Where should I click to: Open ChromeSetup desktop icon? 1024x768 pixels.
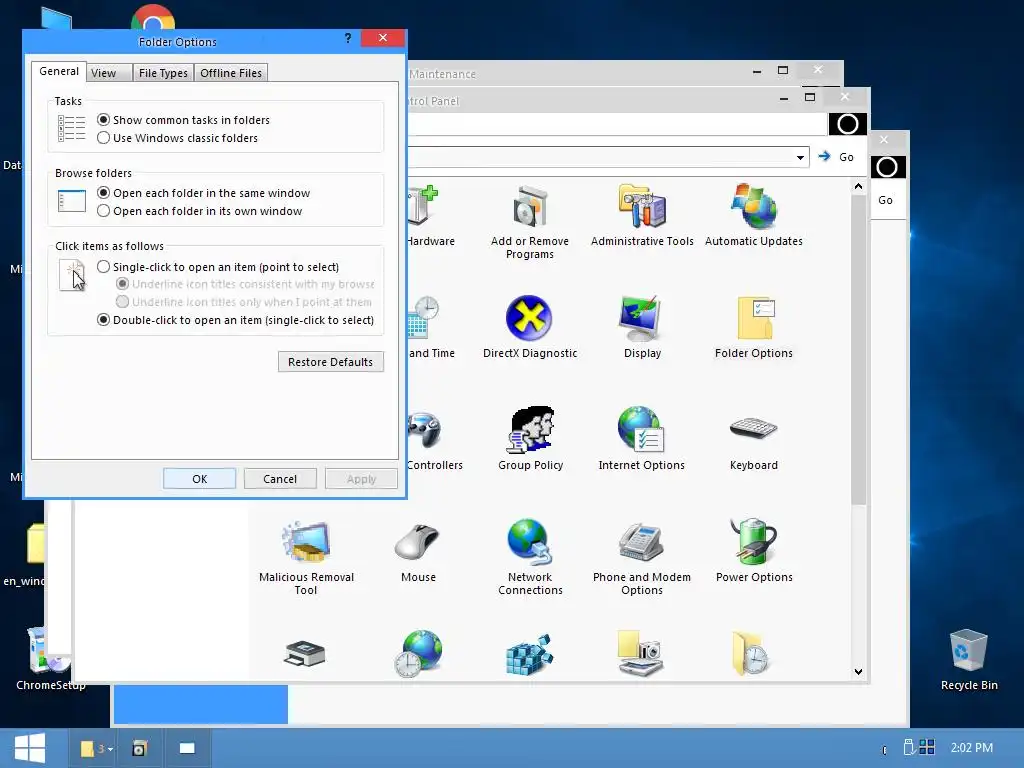[x=50, y=659]
